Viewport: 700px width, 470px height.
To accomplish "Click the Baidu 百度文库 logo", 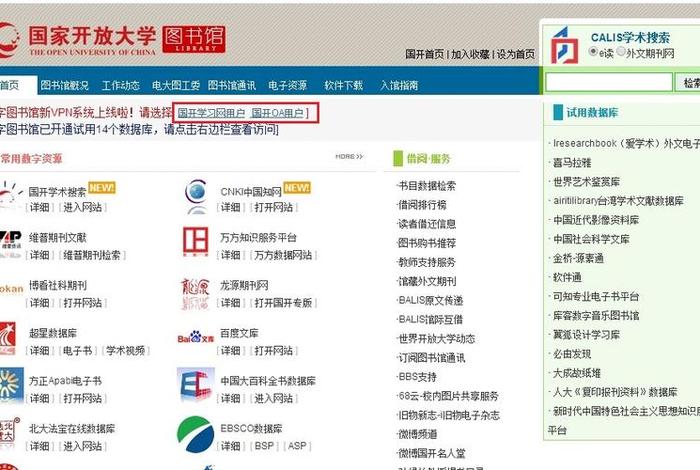I will coord(195,337).
